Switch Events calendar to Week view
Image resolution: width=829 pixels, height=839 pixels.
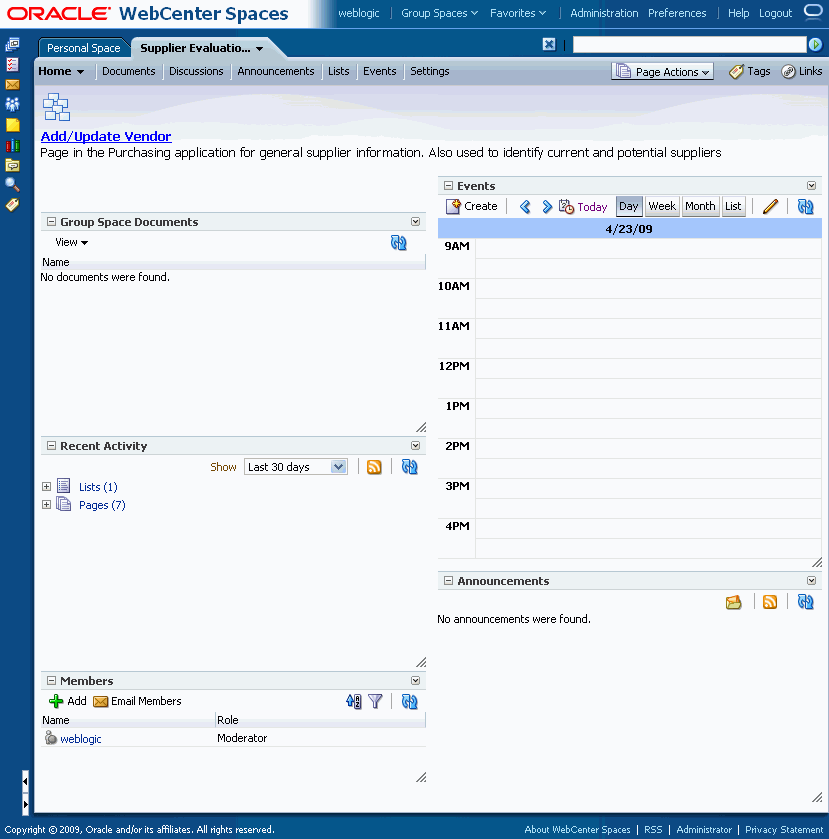coord(662,207)
